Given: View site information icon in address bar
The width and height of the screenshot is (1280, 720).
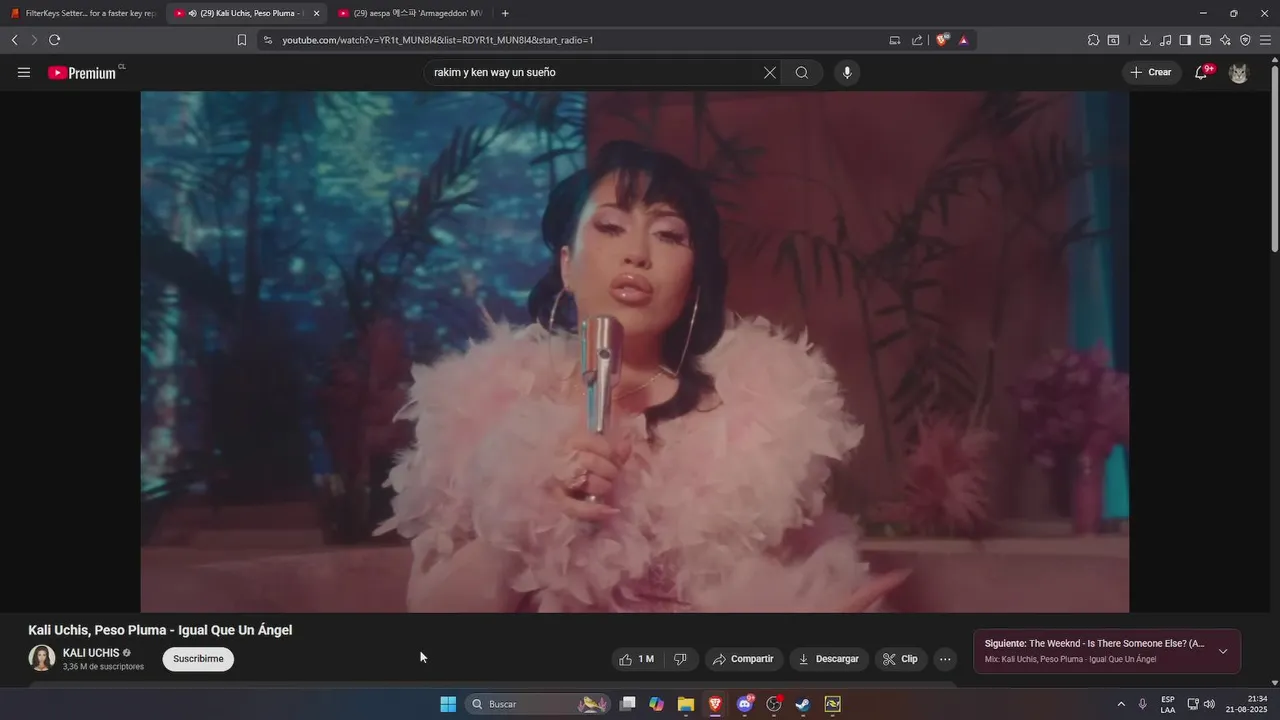Looking at the screenshot, I should pyautogui.click(x=267, y=40).
